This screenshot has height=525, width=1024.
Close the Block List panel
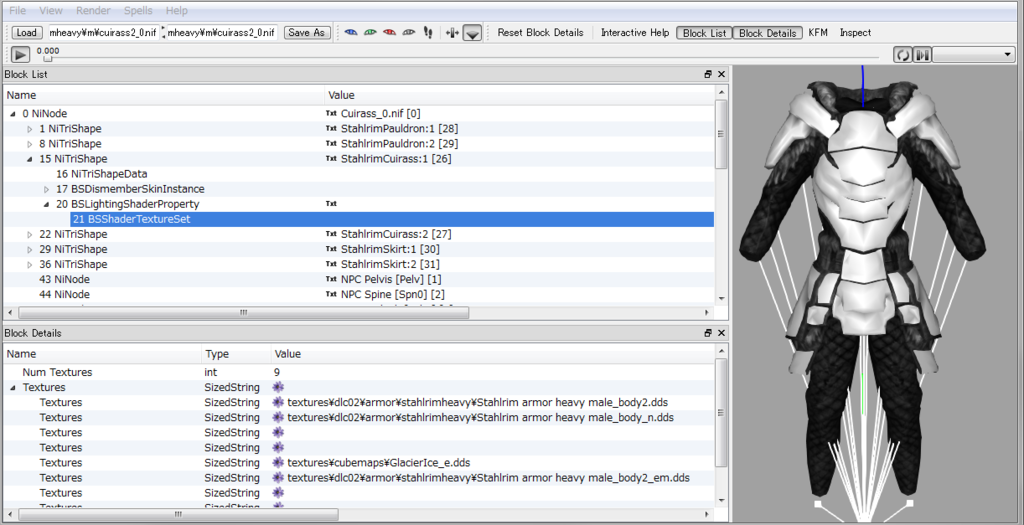(721, 74)
